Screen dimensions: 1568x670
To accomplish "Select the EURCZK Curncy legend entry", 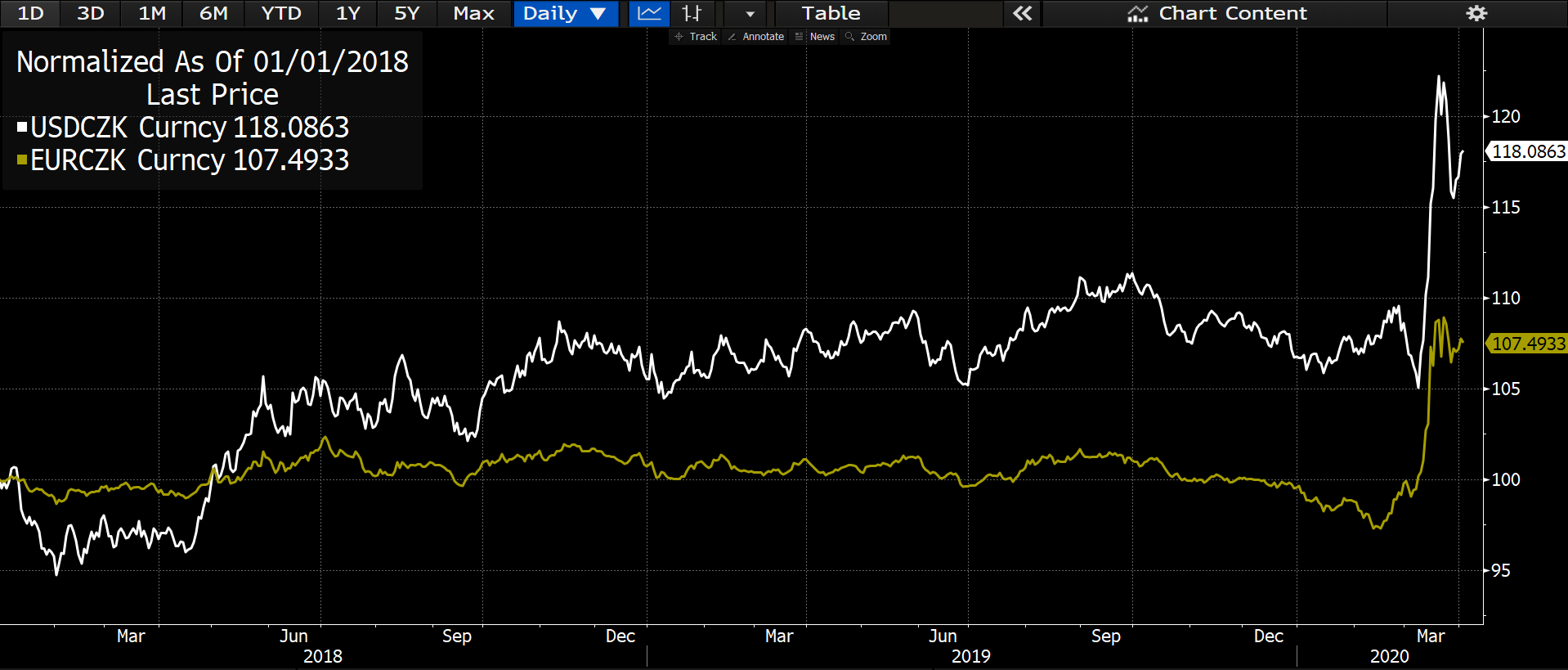I will tap(183, 160).
